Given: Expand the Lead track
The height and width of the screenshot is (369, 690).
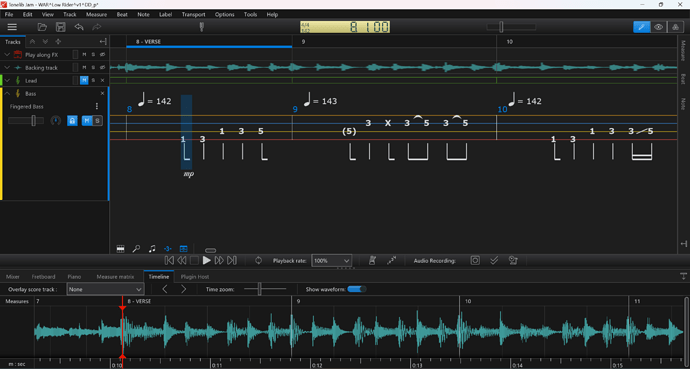Looking at the screenshot, I should pyautogui.click(x=7, y=80).
